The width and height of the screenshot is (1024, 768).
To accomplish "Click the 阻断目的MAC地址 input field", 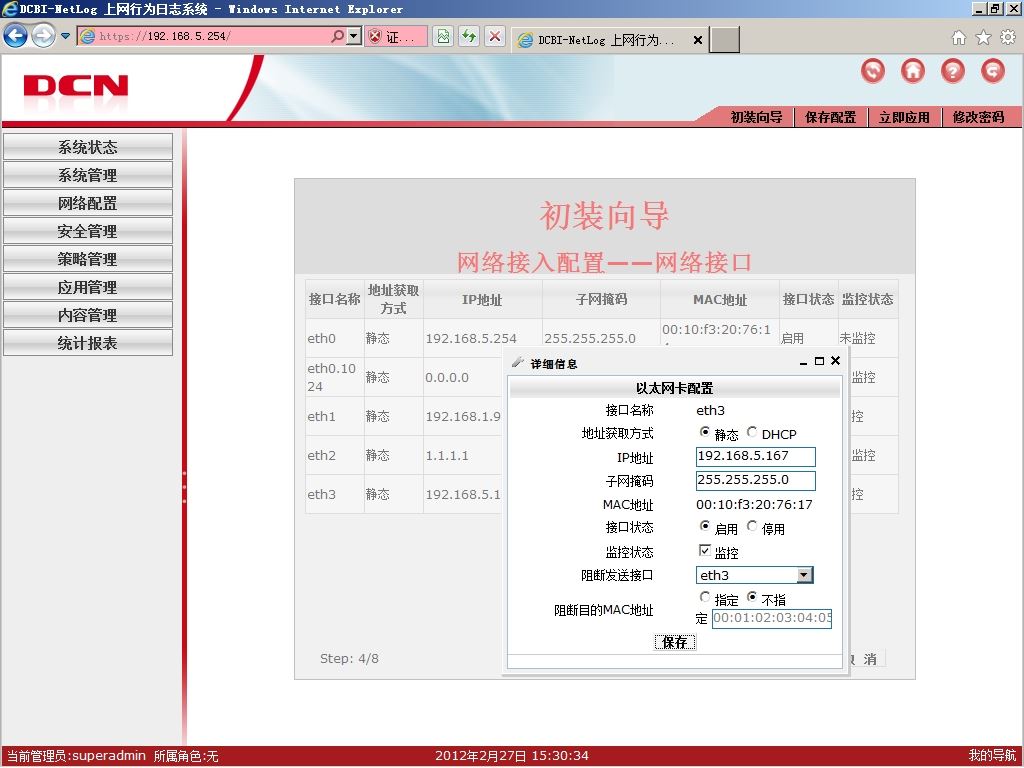I will tap(771, 618).
